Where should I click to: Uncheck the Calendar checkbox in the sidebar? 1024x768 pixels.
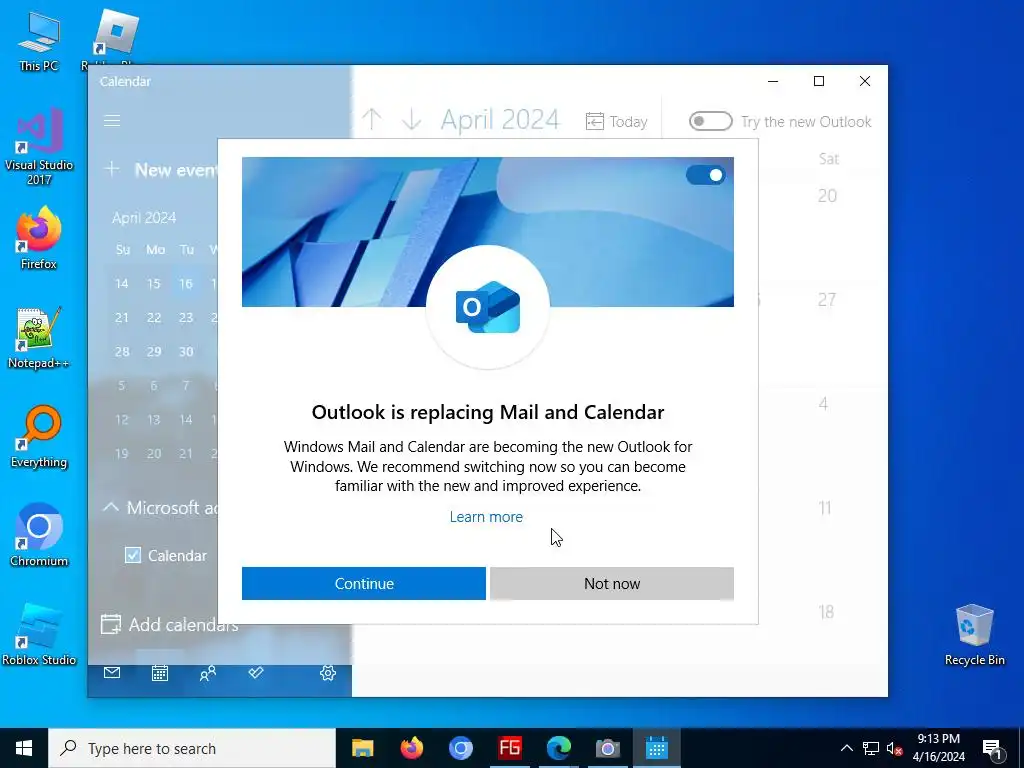click(x=133, y=555)
